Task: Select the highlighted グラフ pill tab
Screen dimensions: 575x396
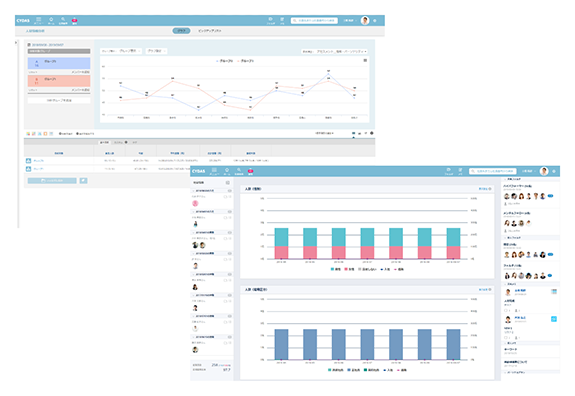Action: click(x=181, y=31)
